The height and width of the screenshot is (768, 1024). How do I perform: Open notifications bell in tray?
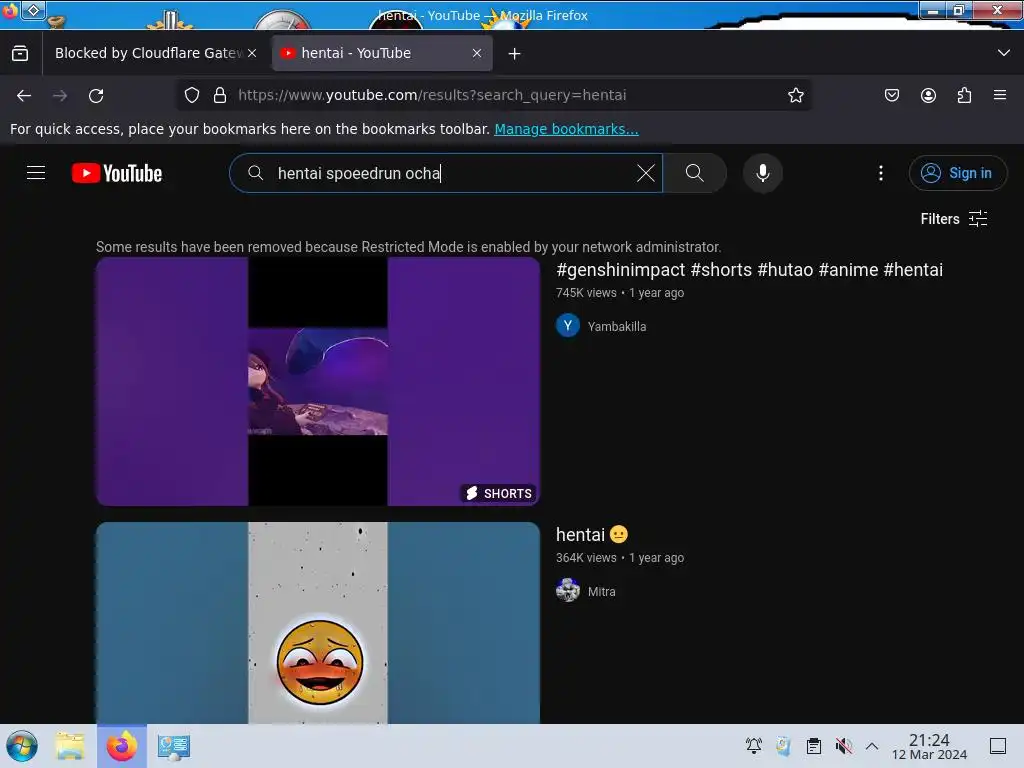(x=754, y=746)
